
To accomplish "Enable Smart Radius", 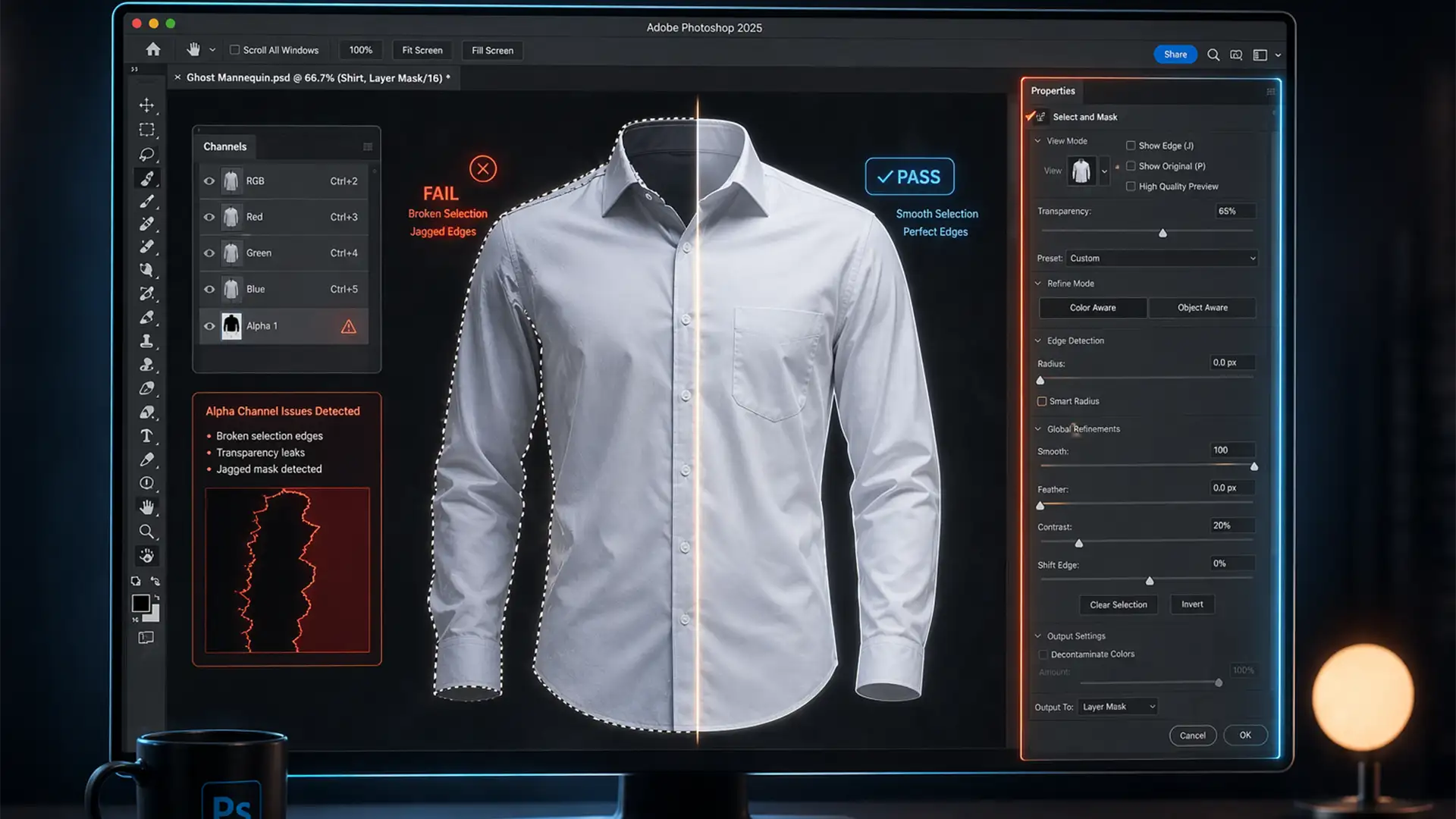I will (1043, 401).
